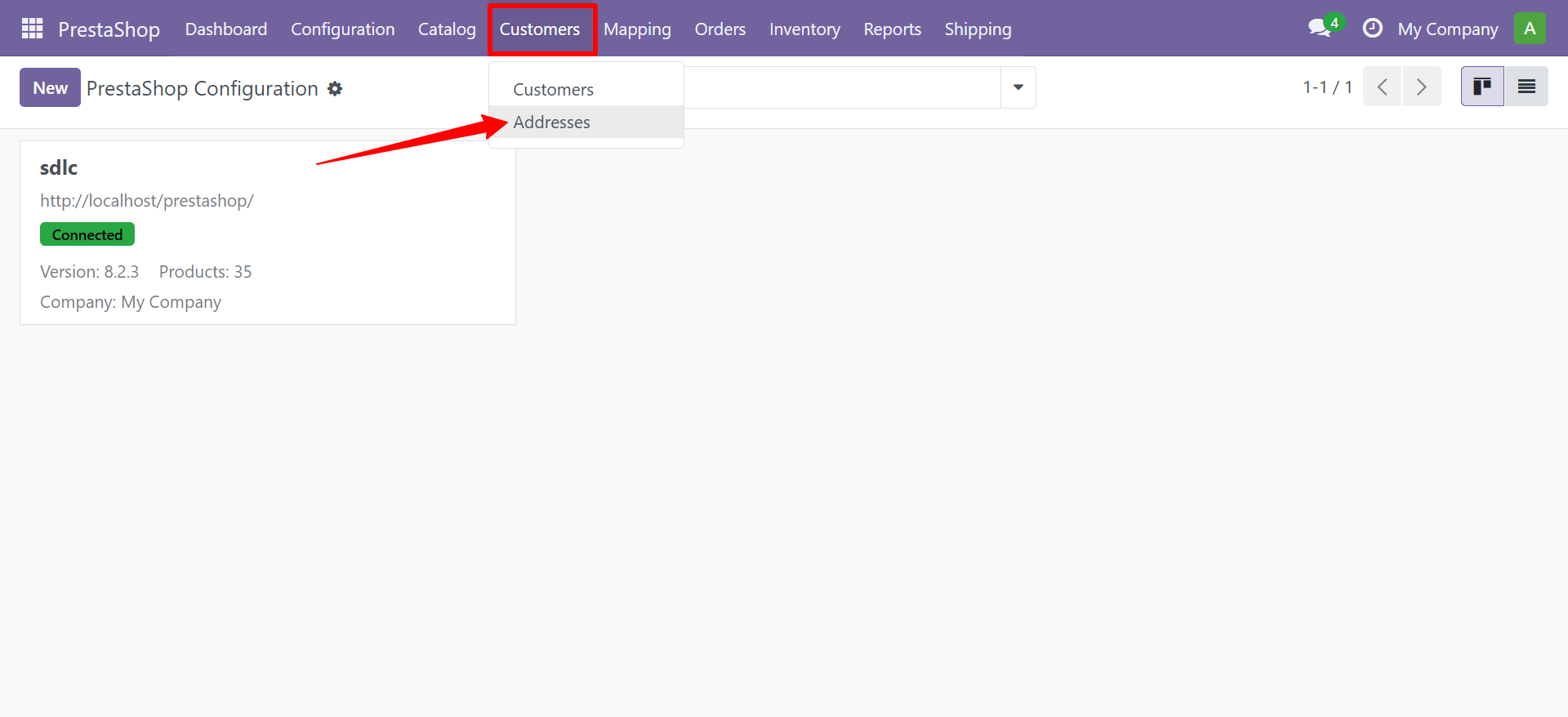Screen dimensions: 1568x717
Task: Click the PrestaShop Configuration breadcrumb title
Action: tap(203, 88)
